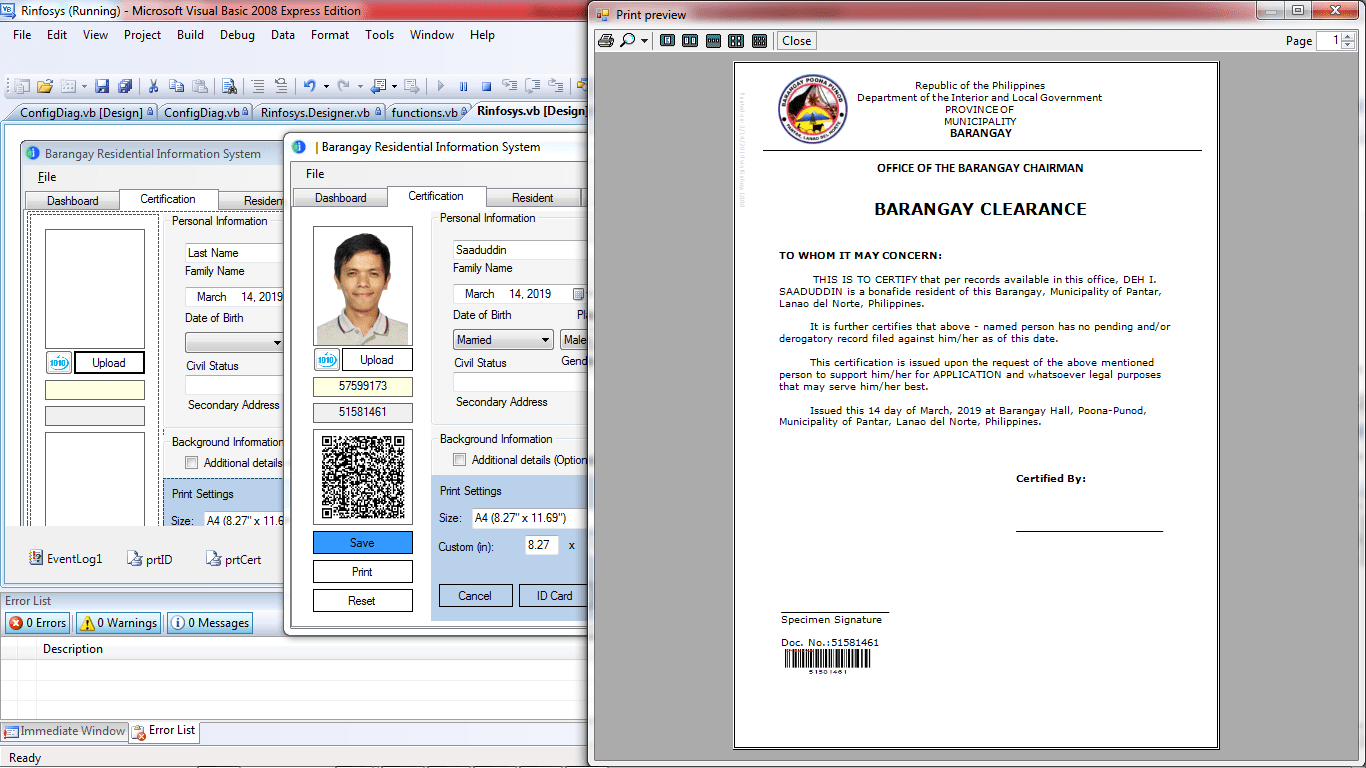Choose the two-page layout icon in Print preview
This screenshot has width=1366, height=768.
pos(689,41)
